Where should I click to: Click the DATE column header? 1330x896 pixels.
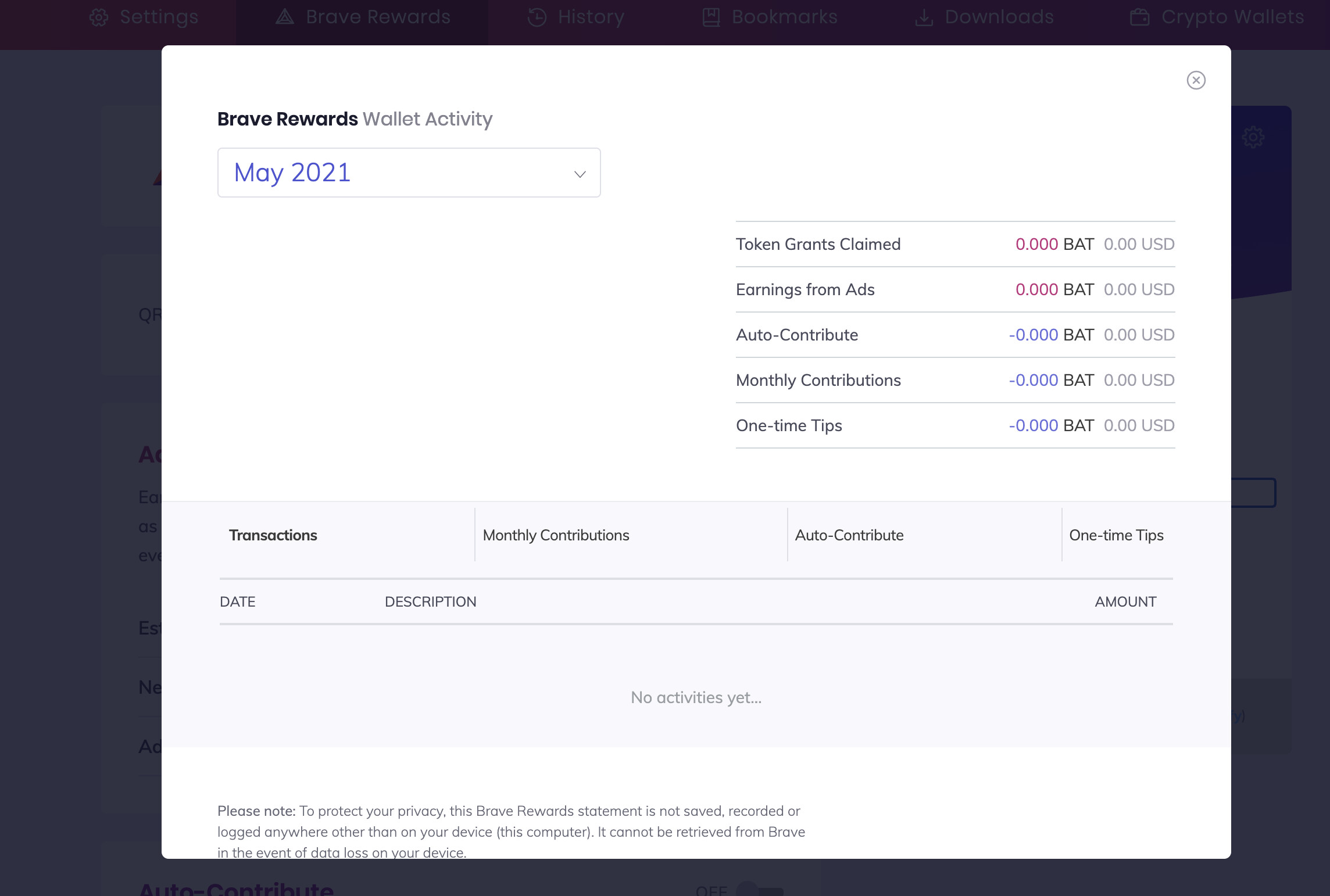[x=237, y=602]
